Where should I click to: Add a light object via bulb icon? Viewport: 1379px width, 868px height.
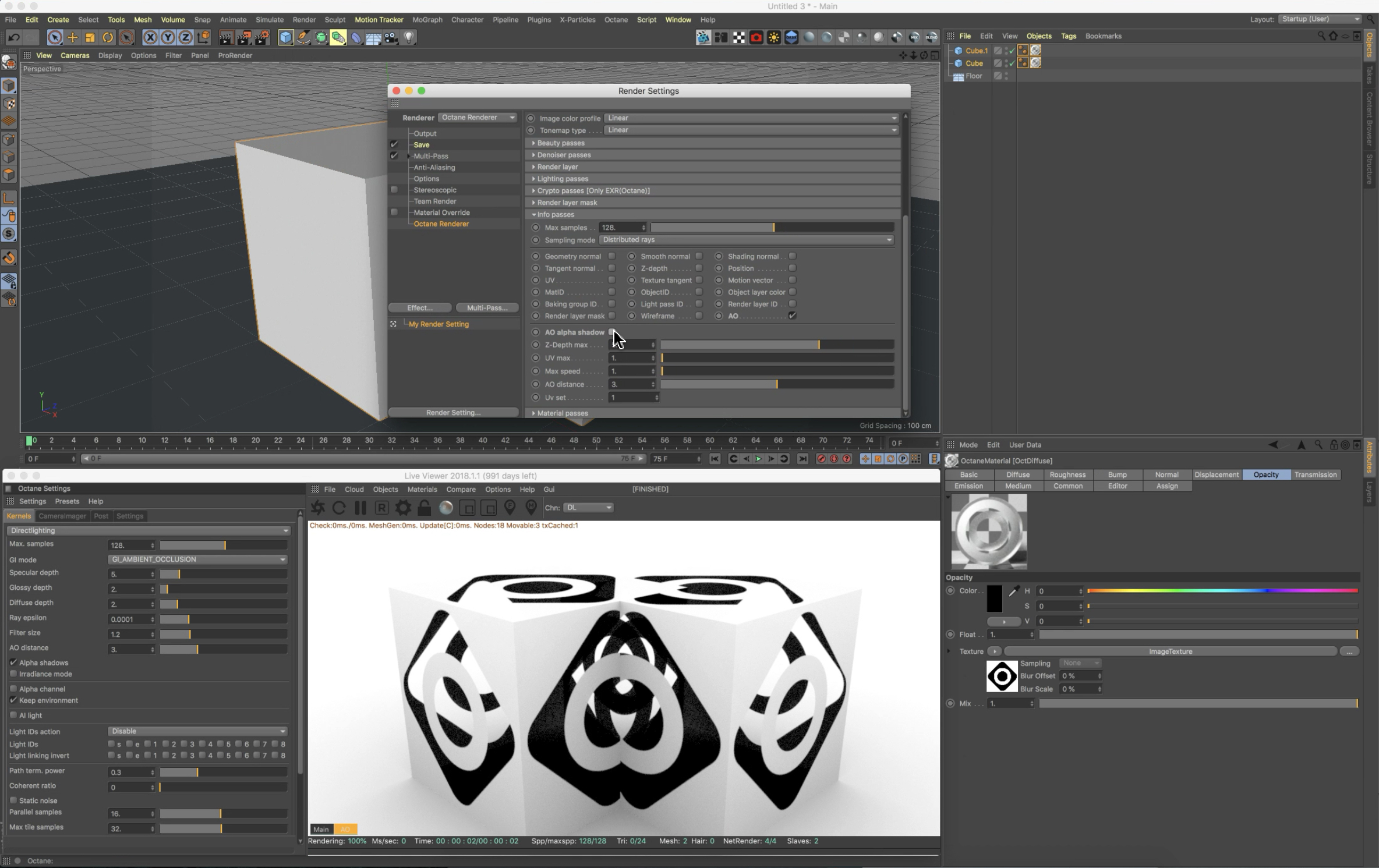pyautogui.click(x=409, y=38)
